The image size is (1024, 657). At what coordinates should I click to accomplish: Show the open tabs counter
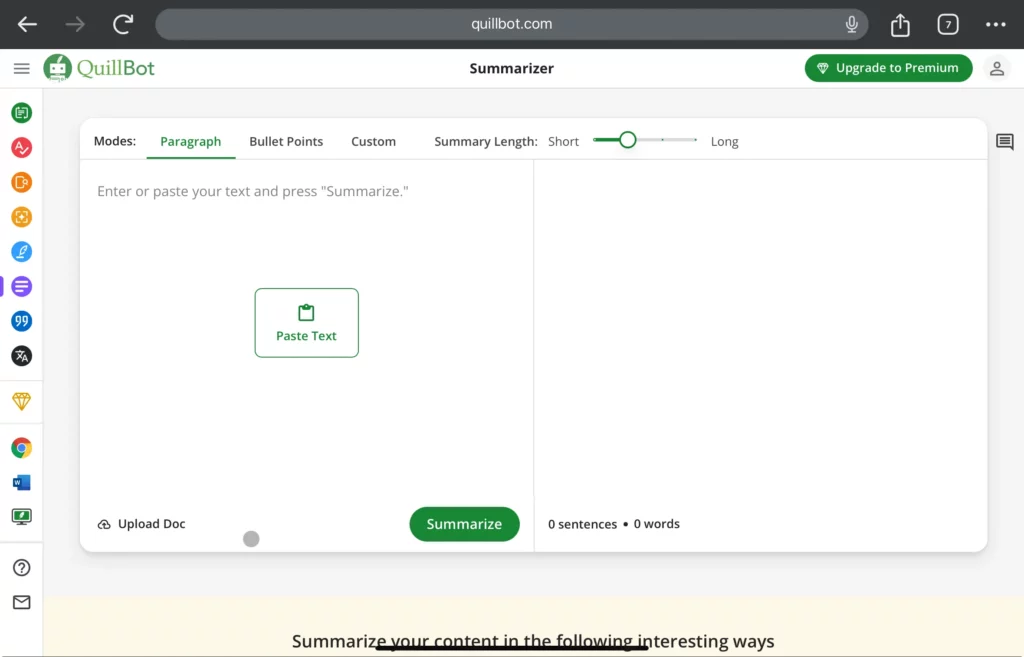click(x=948, y=24)
